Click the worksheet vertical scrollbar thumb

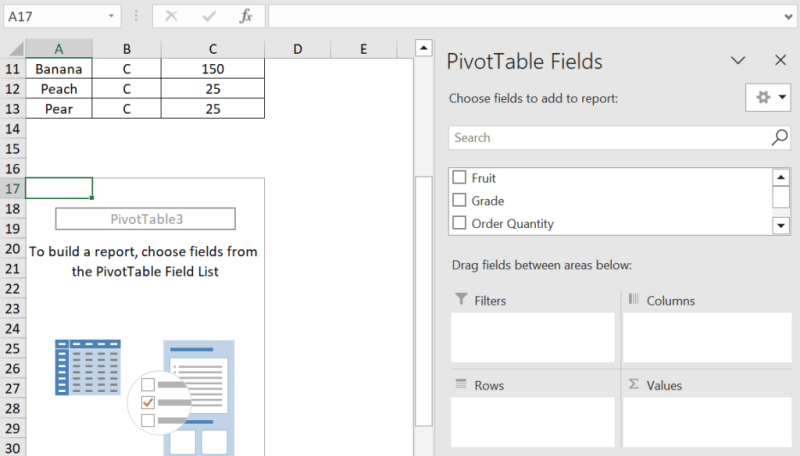423,301
